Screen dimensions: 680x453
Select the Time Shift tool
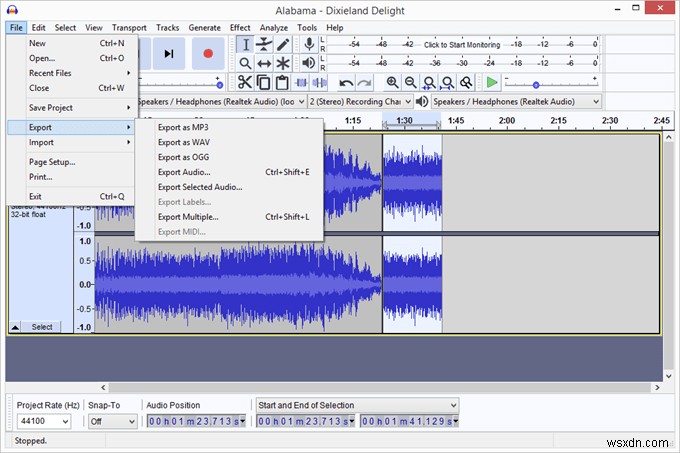[264, 64]
